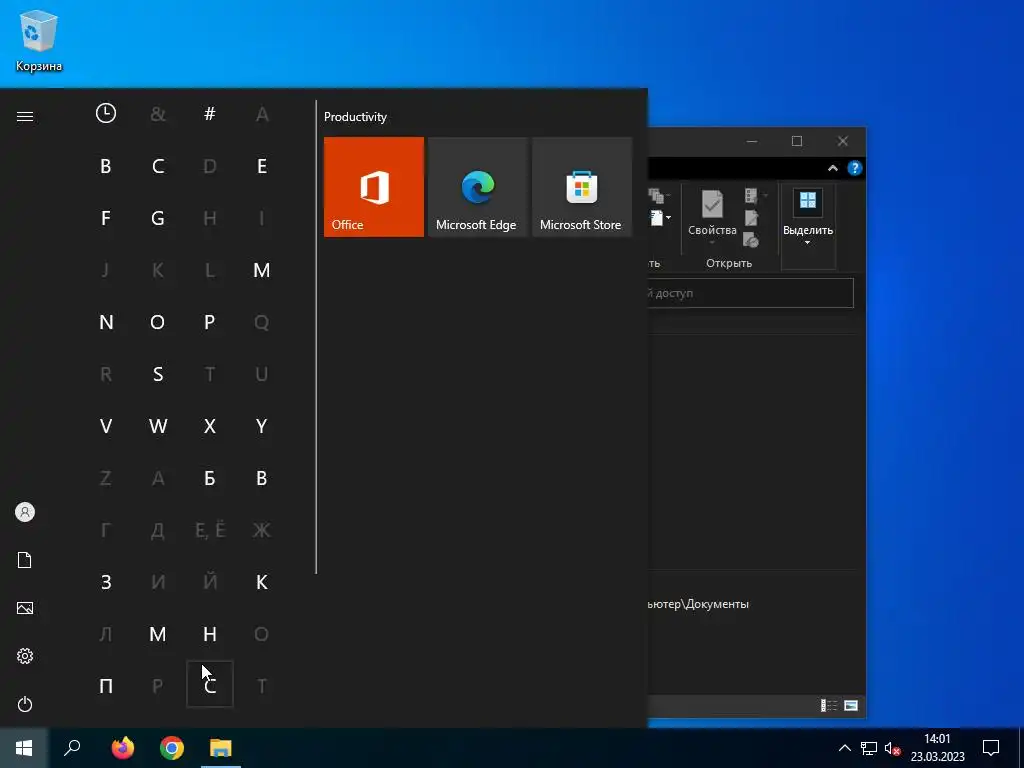1024x768 pixels.
Task: Open Settings gear in Start sidebar
Action: [25, 656]
